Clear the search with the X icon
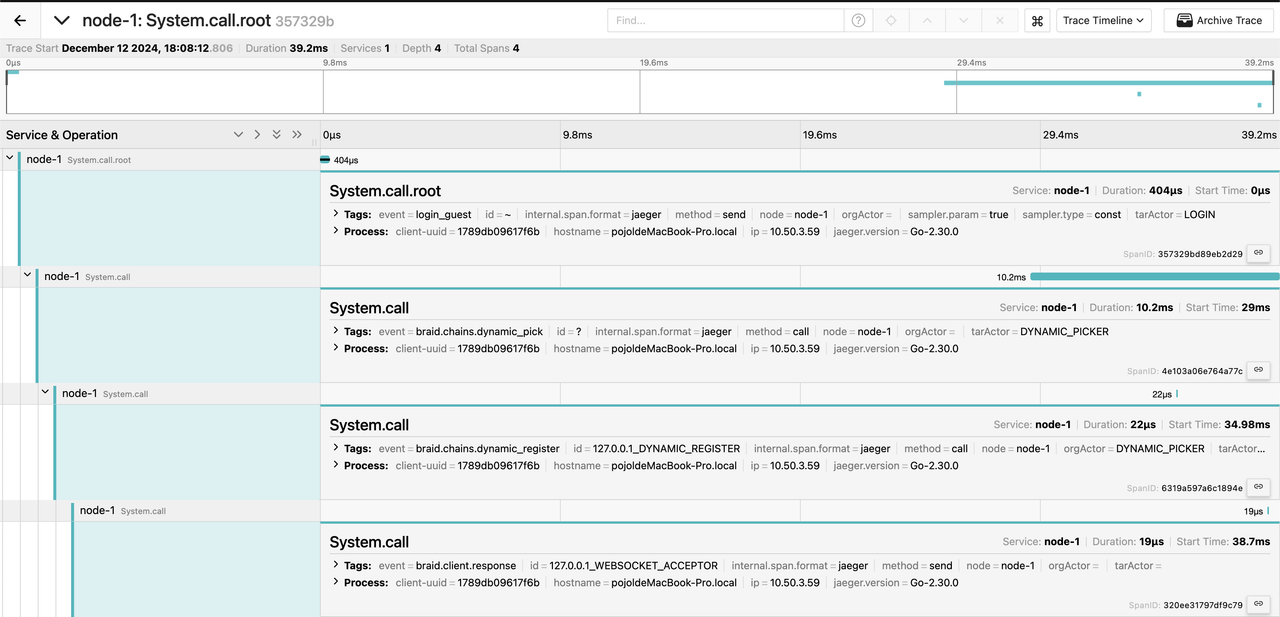This screenshot has width=1280, height=617. (999, 20)
